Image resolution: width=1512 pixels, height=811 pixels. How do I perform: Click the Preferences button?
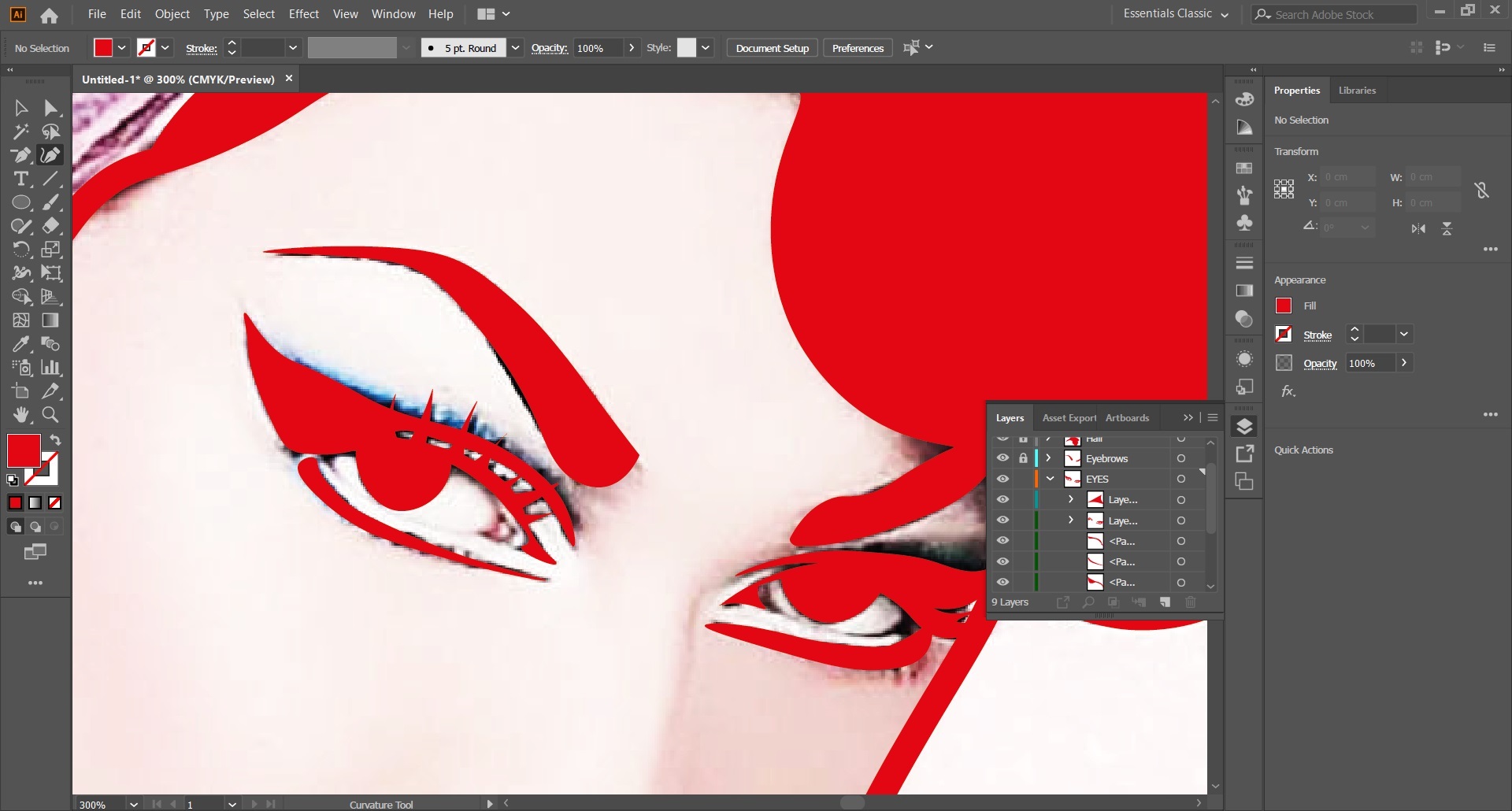tap(858, 48)
